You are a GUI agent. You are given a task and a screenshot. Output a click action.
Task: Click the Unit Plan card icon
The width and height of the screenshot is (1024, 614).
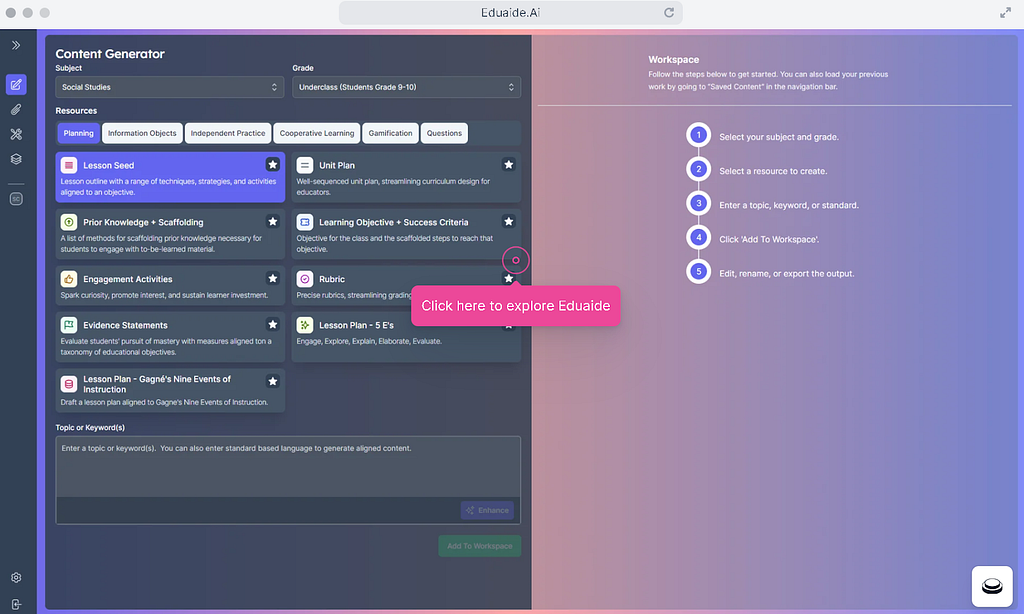305,165
